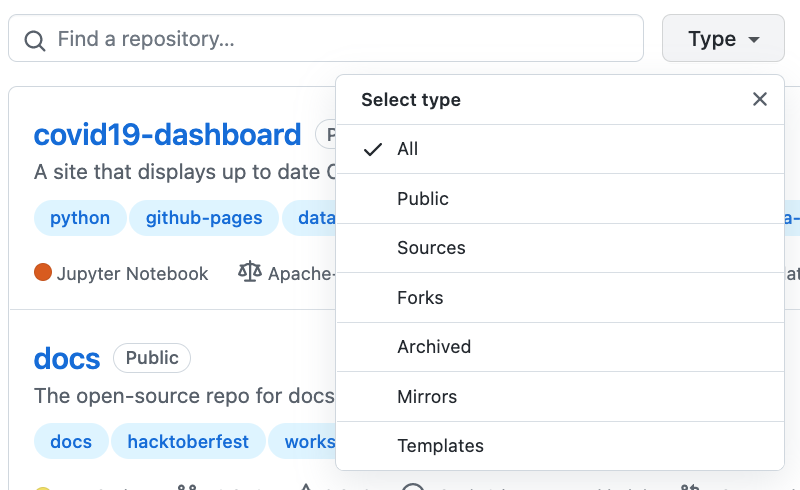Click the docs topic tag
The height and width of the screenshot is (490, 800).
71,442
